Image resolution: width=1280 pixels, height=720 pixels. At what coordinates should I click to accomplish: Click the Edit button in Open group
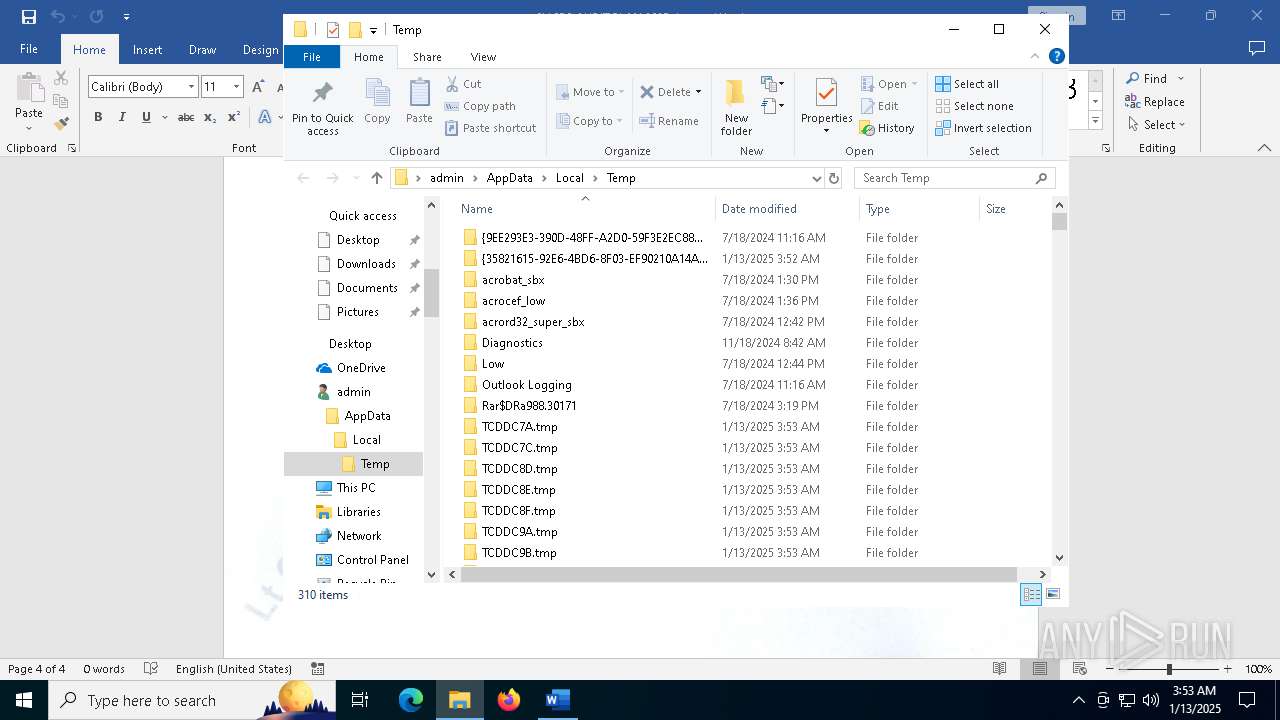click(x=879, y=106)
